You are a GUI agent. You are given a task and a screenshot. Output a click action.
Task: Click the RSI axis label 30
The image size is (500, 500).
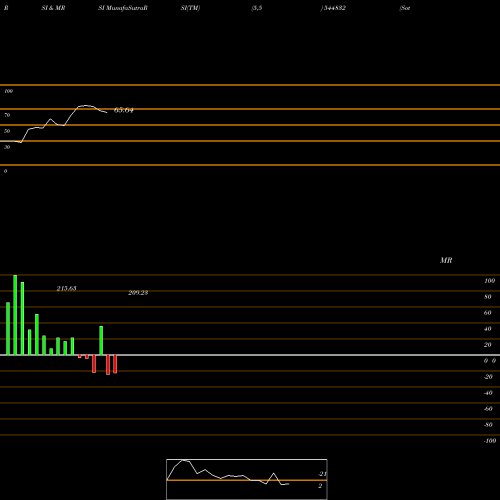(7, 147)
